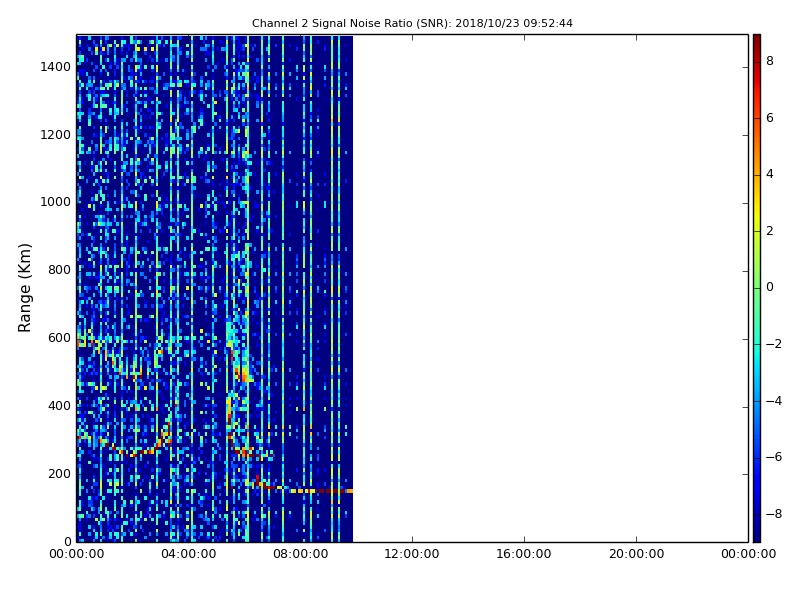Click the red echo trace near 150 km range
The image size is (800, 600).
(x=321, y=491)
